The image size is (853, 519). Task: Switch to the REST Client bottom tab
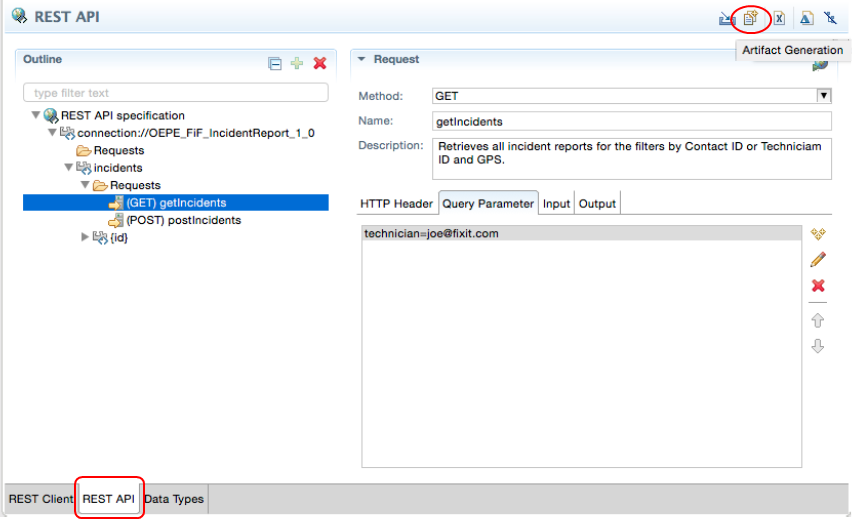tap(41, 499)
